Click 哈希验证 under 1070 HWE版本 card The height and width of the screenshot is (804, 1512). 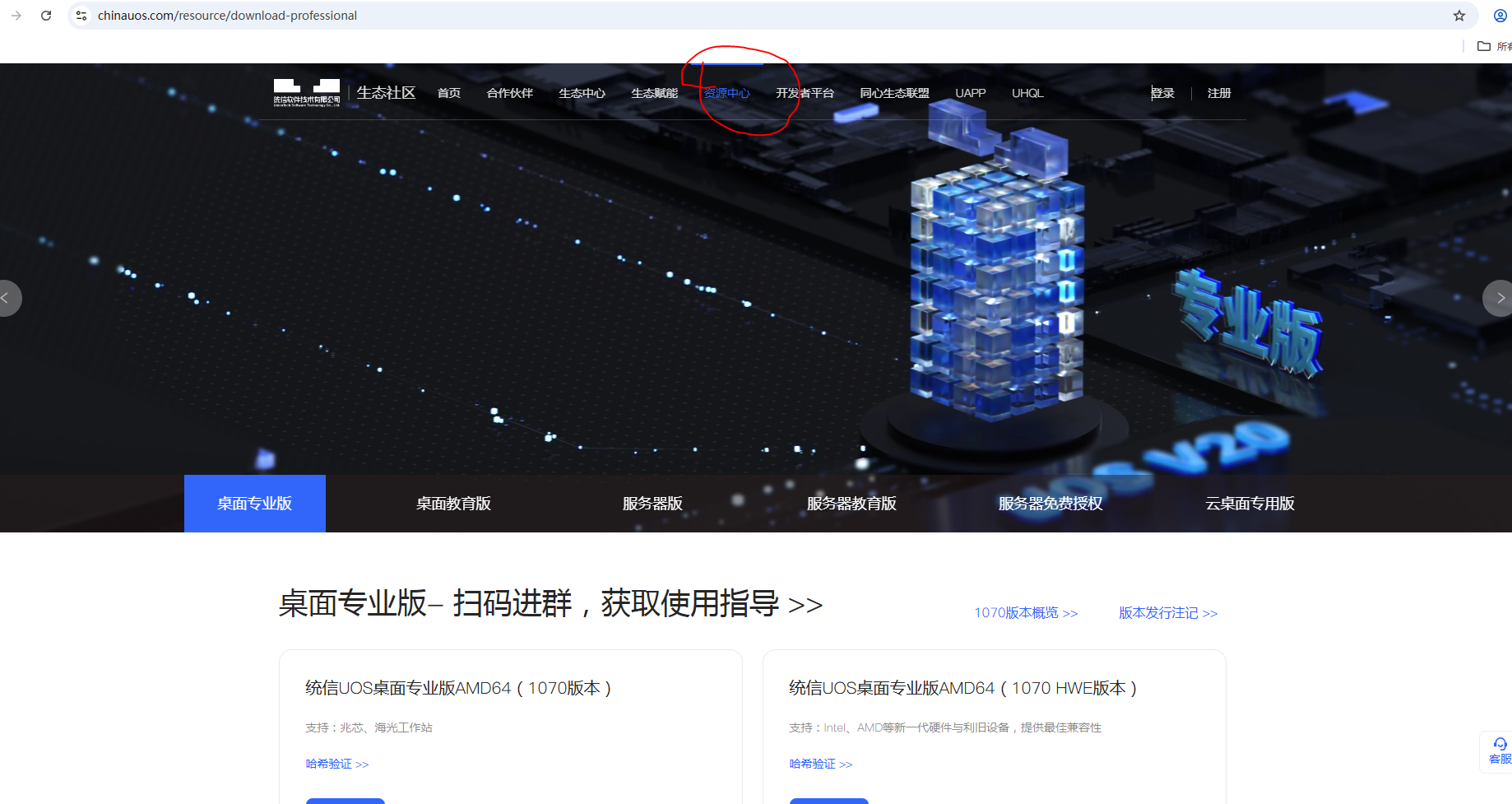tap(821, 764)
